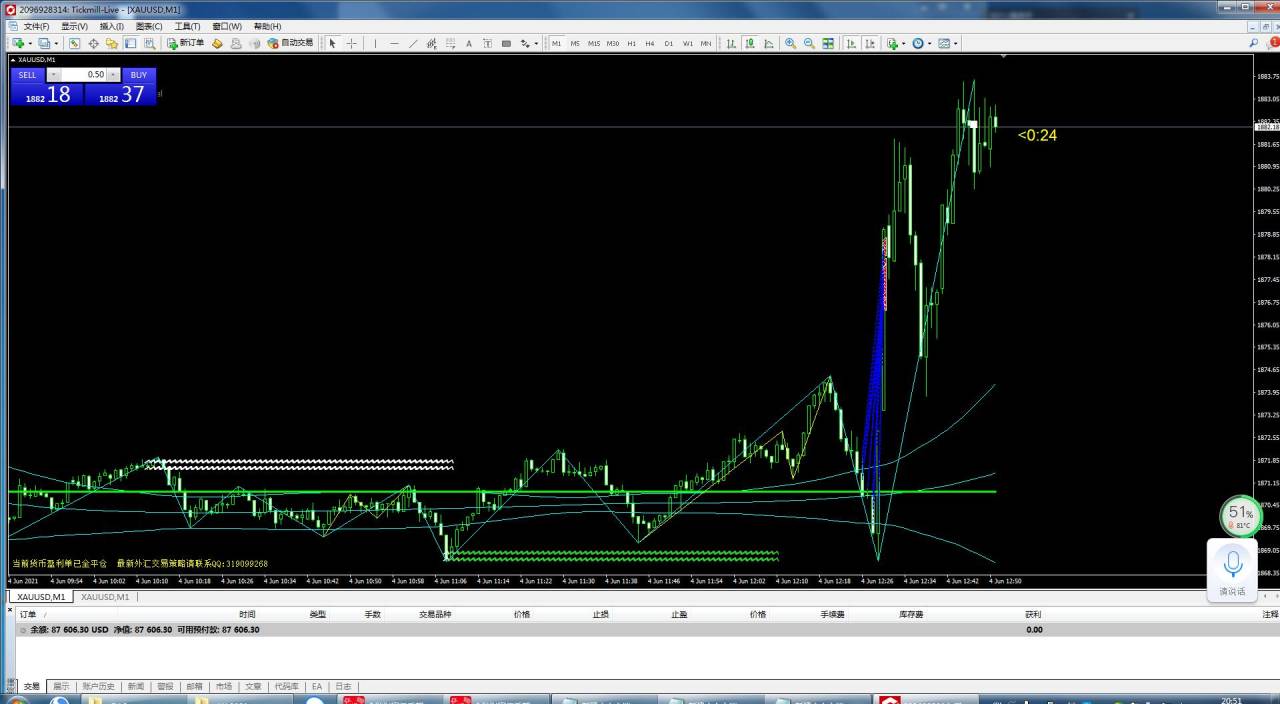Switch to M15 timeframe
The width and height of the screenshot is (1280, 704).
click(594, 43)
